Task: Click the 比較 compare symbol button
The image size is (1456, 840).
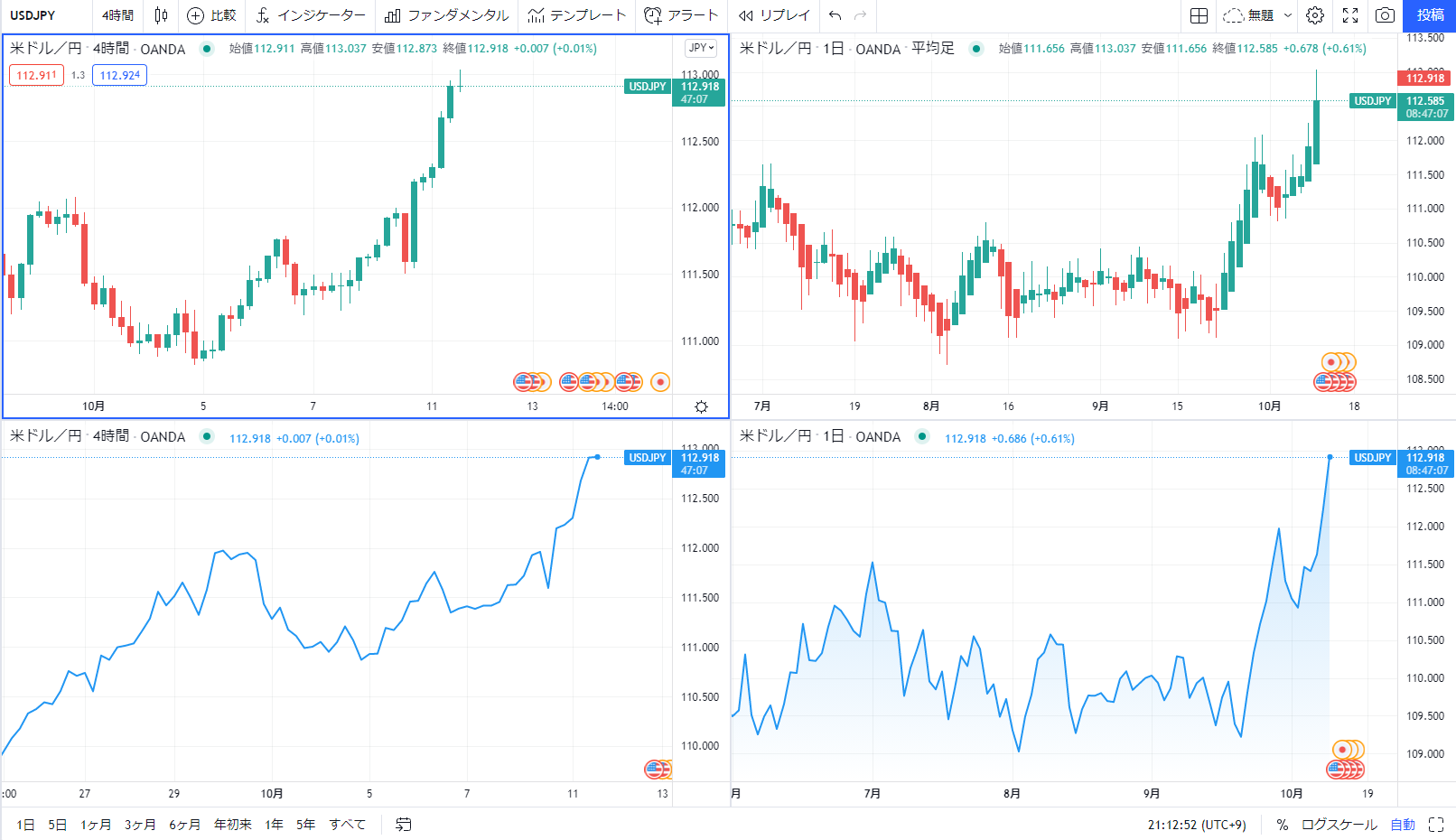Action: pos(211,15)
